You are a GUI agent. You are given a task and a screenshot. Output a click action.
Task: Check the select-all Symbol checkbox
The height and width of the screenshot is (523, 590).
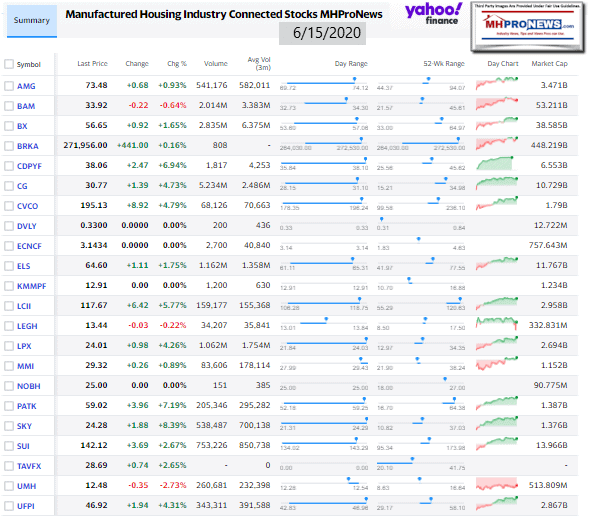(x=9, y=64)
